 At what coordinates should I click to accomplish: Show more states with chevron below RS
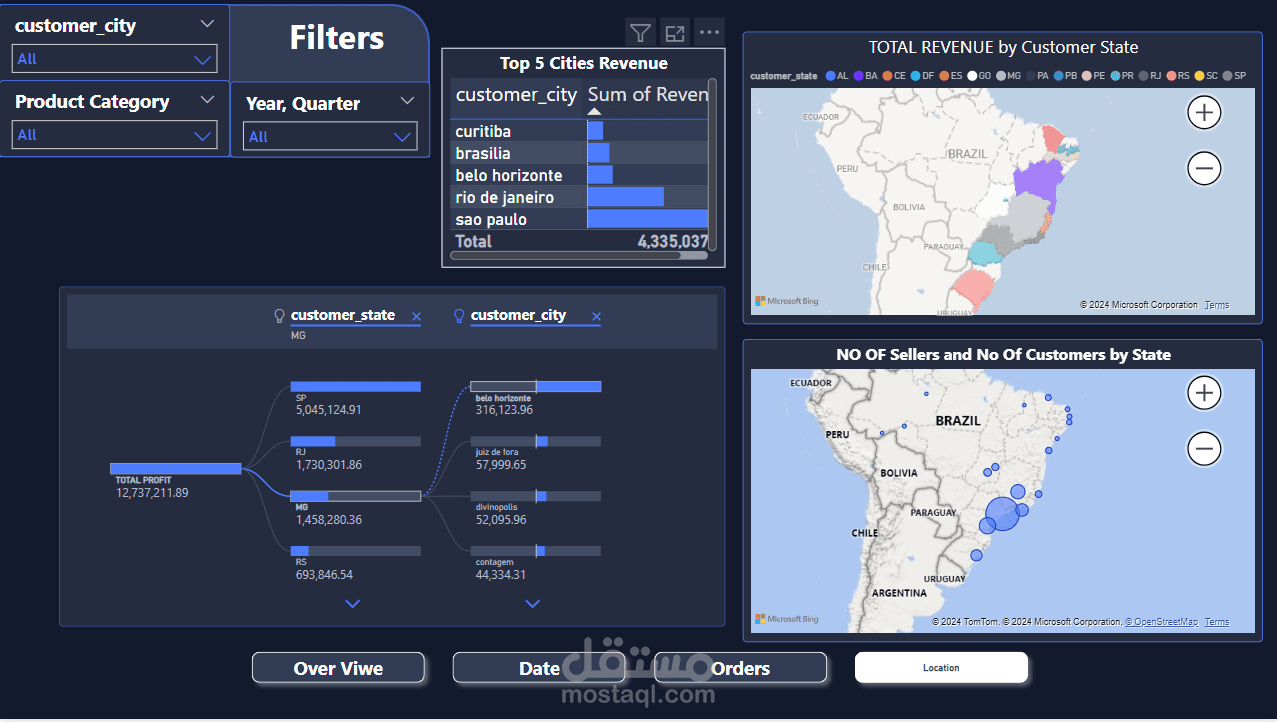(x=352, y=603)
